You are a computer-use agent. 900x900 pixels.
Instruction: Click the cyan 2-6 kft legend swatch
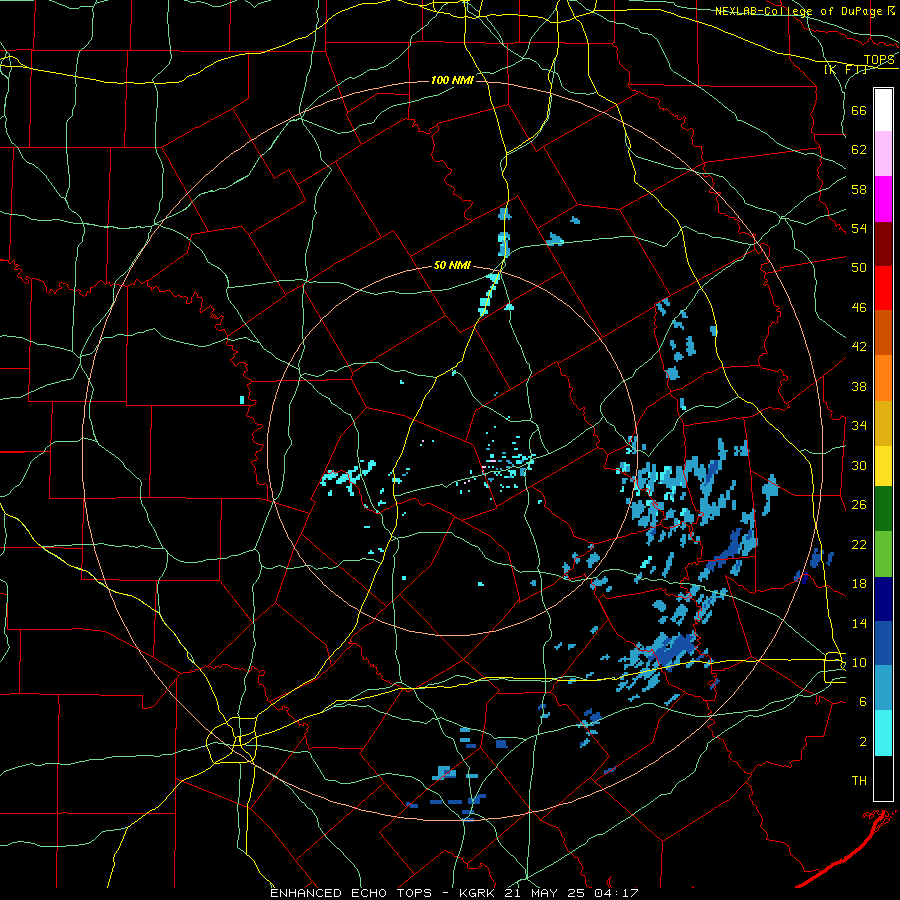[x=883, y=733]
